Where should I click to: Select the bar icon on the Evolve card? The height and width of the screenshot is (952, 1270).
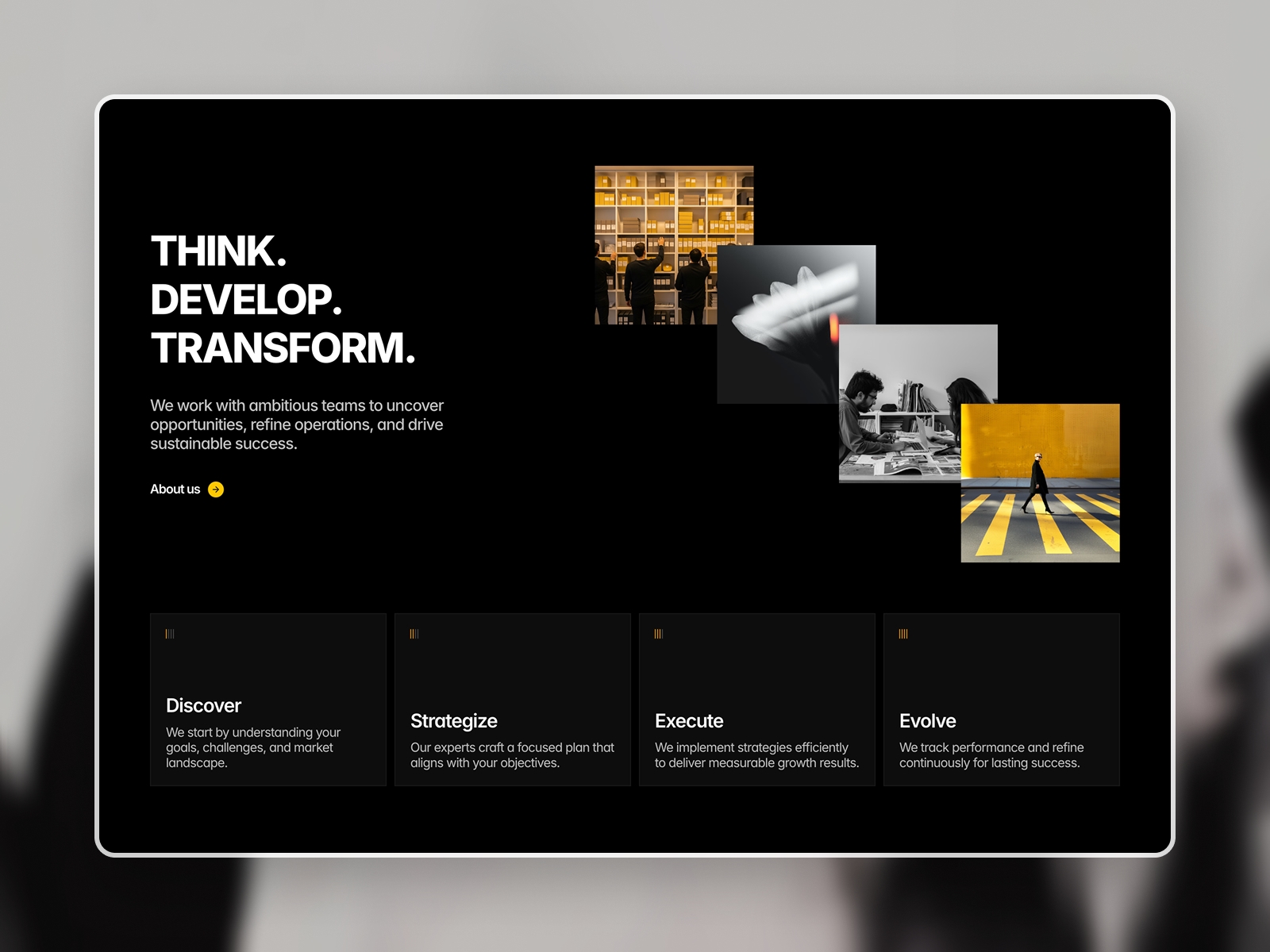pyautogui.click(x=902, y=632)
